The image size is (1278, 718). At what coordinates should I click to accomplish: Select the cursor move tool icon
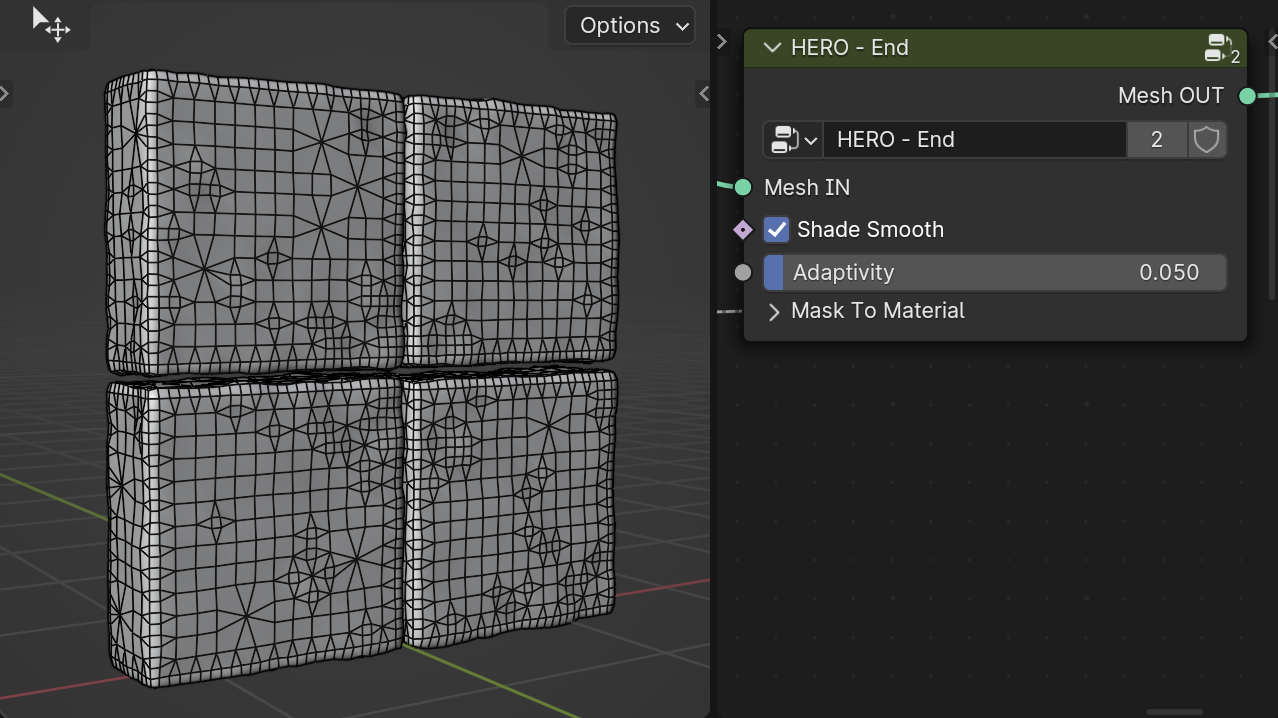[51, 24]
